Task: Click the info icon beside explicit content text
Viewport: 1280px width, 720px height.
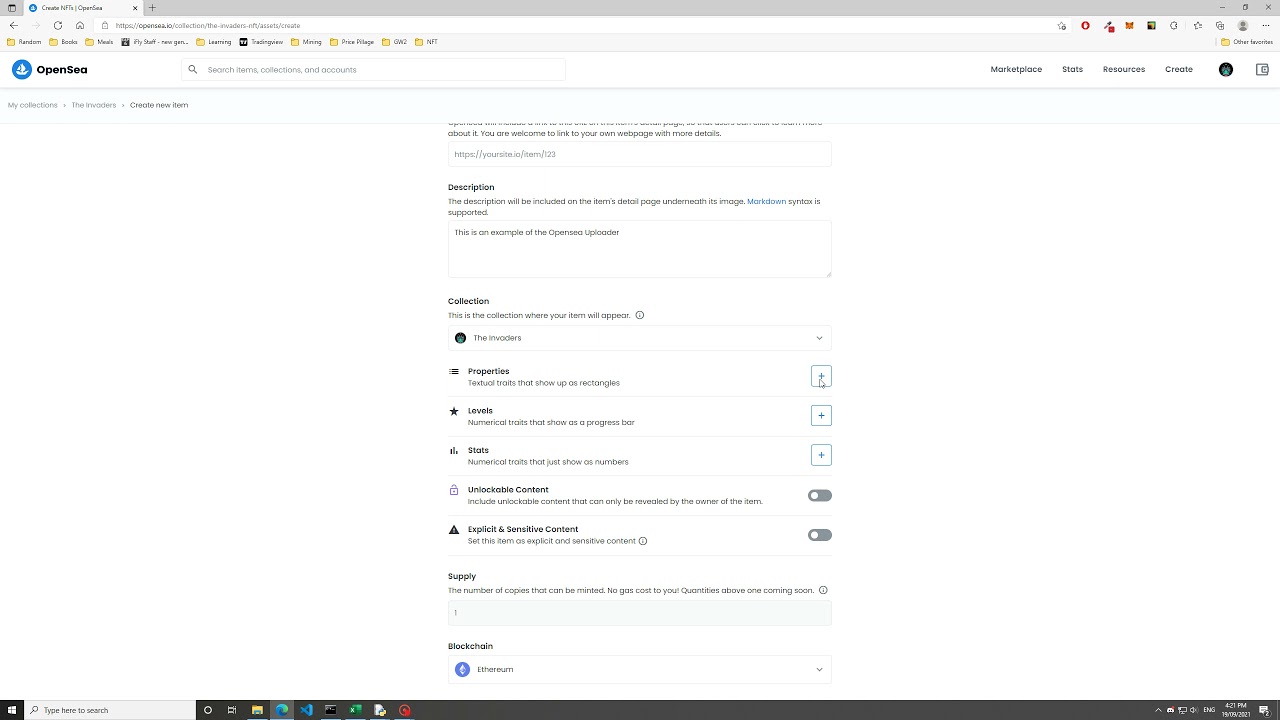Action: [x=643, y=541]
